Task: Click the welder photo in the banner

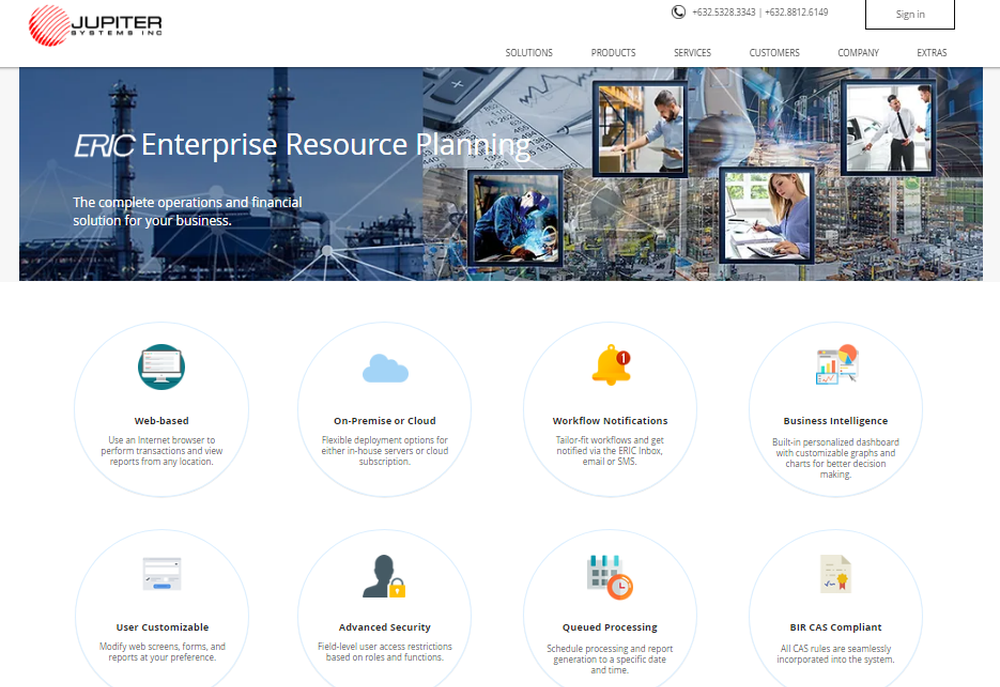Action: pos(515,218)
